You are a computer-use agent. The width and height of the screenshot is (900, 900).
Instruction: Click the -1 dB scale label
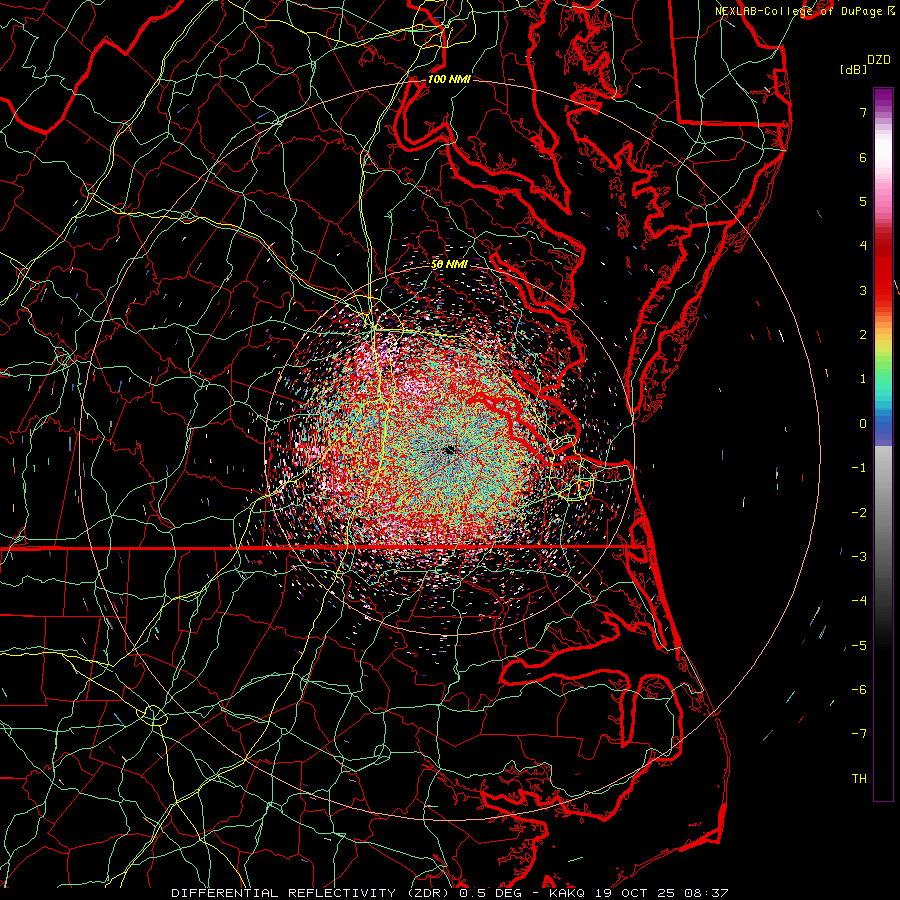[x=859, y=467]
